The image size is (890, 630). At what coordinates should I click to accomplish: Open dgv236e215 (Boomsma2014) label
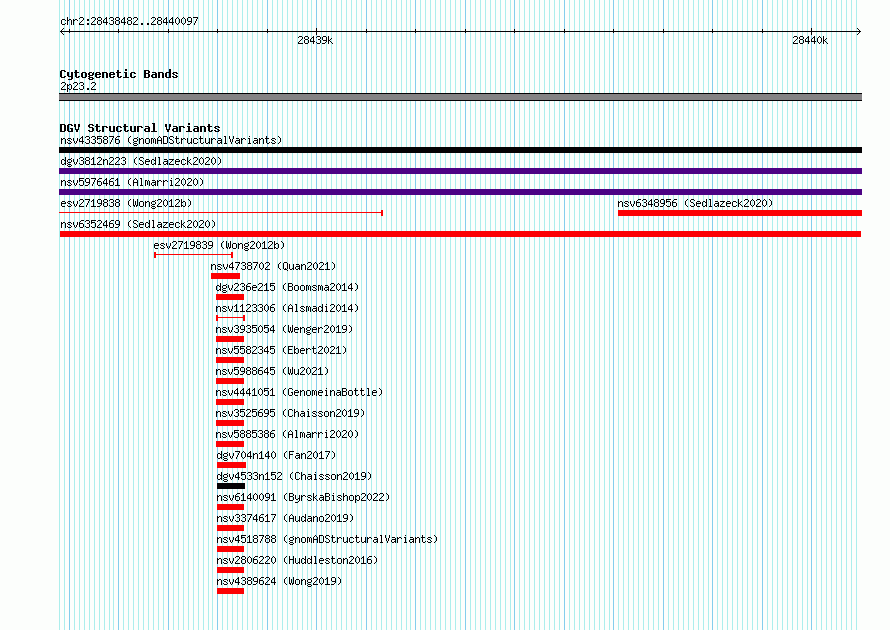point(287,287)
